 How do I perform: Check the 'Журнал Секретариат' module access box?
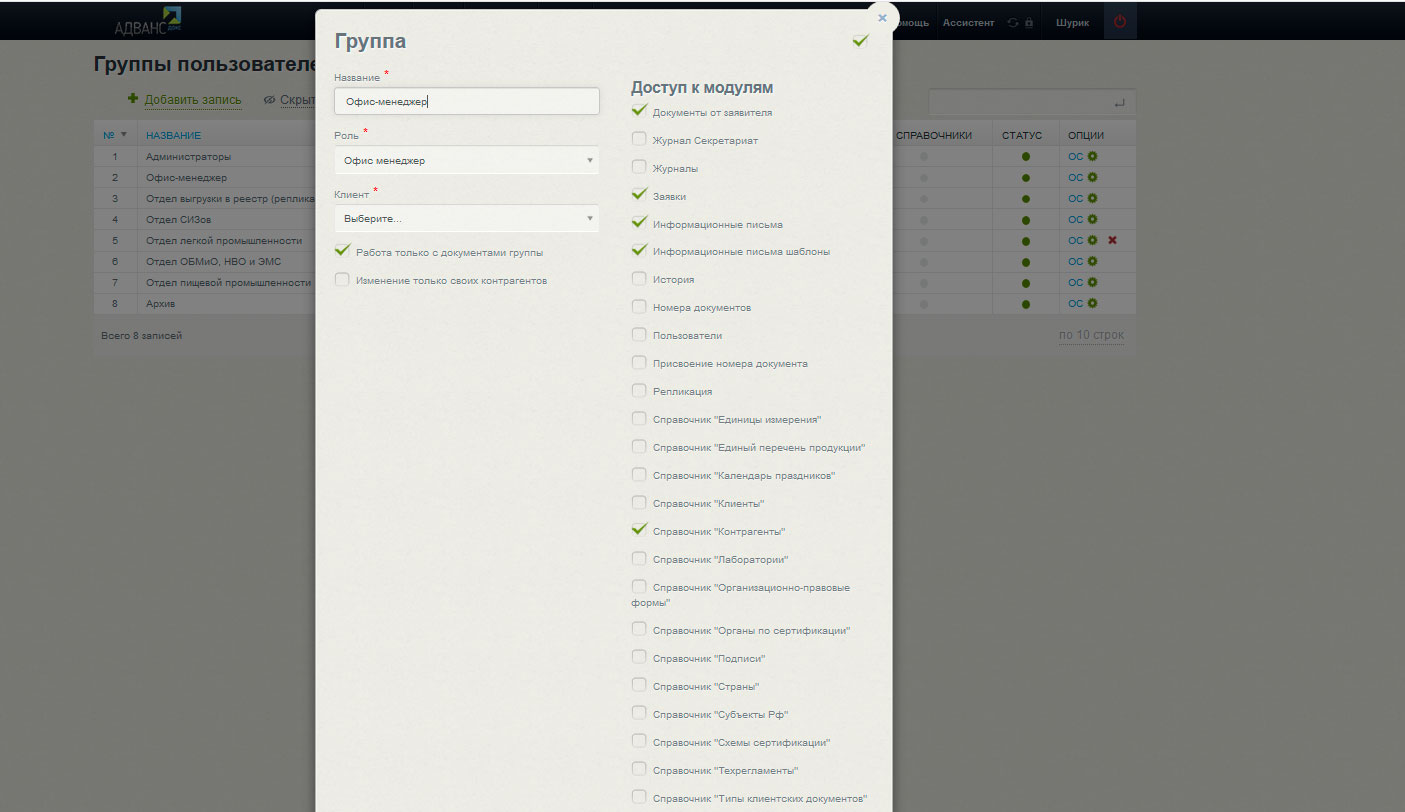tap(639, 140)
